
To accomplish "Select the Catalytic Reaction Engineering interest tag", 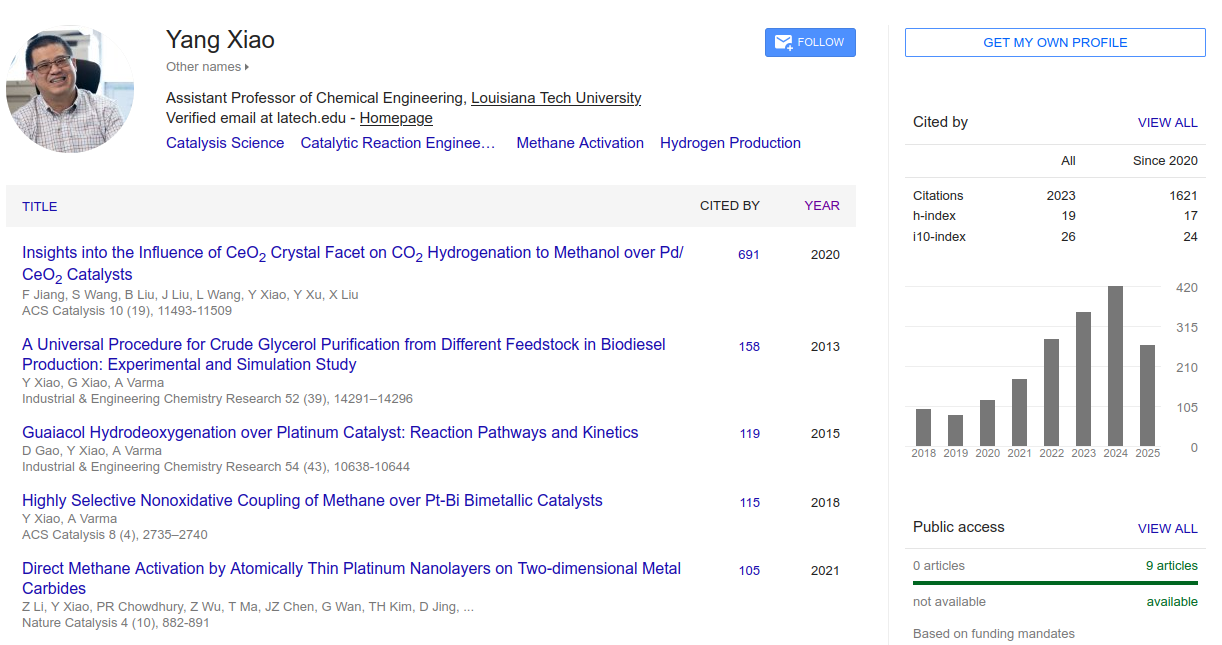I will pyautogui.click(x=398, y=143).
